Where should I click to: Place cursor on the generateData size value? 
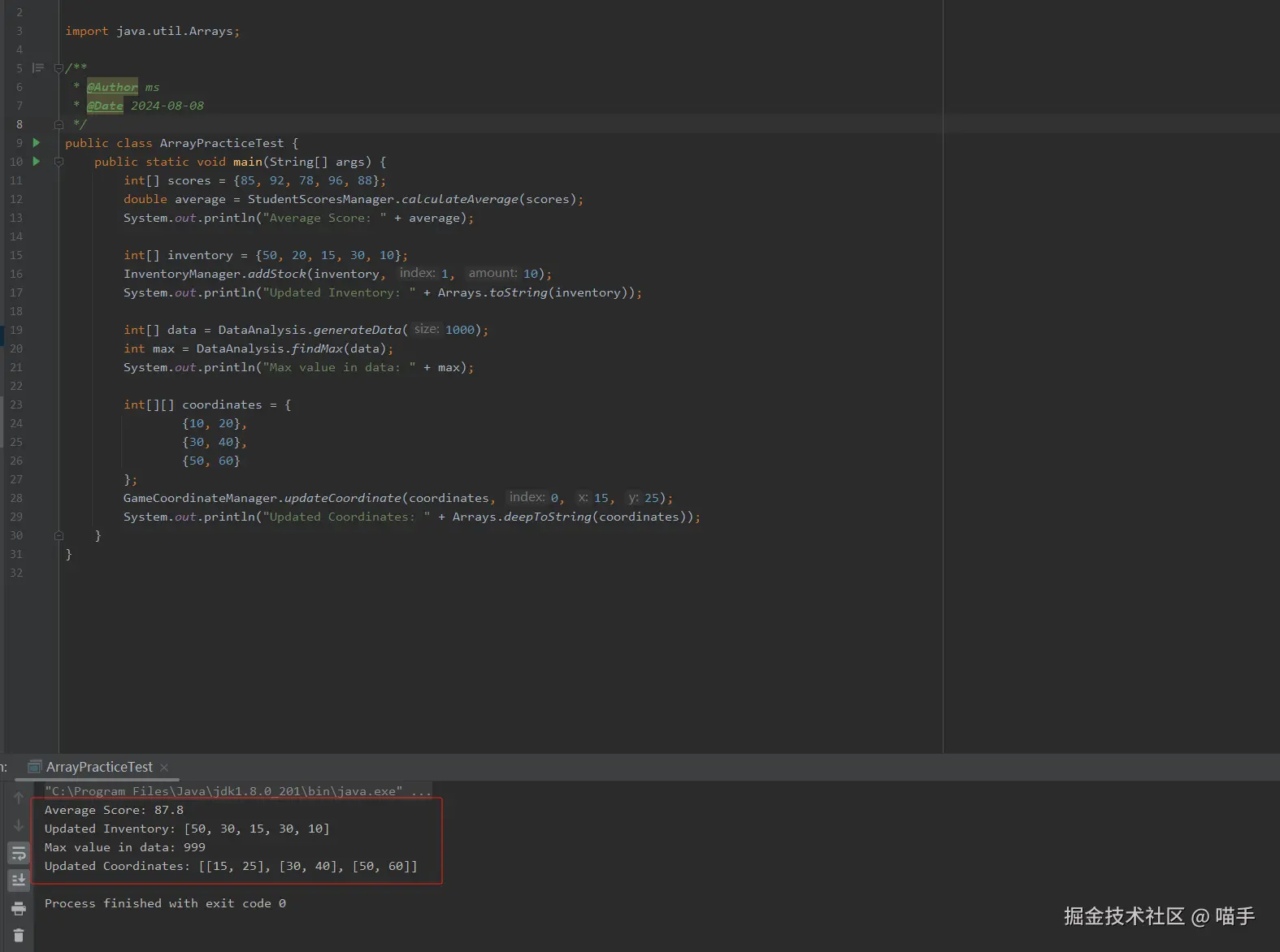(x=460, y=330)
